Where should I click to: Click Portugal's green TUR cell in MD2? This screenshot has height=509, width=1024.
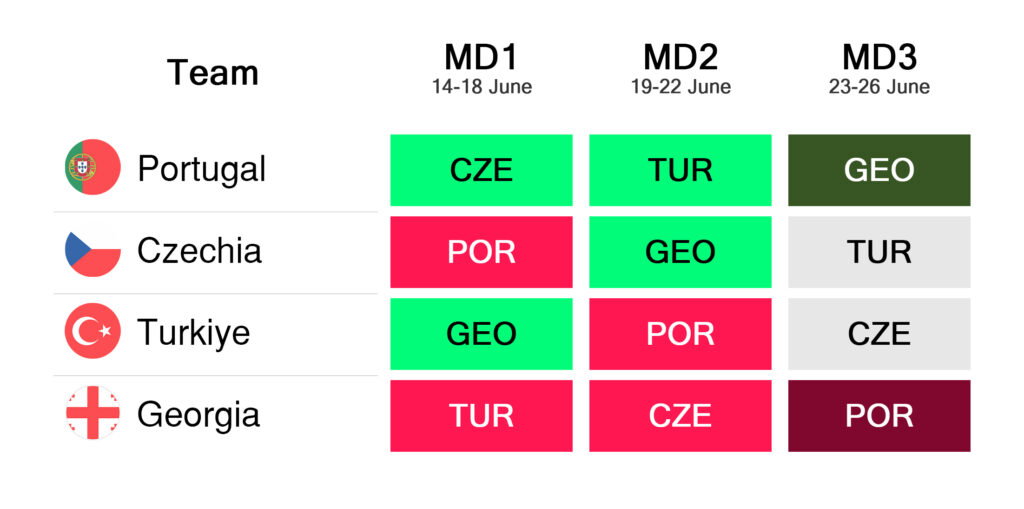(680, 170)
